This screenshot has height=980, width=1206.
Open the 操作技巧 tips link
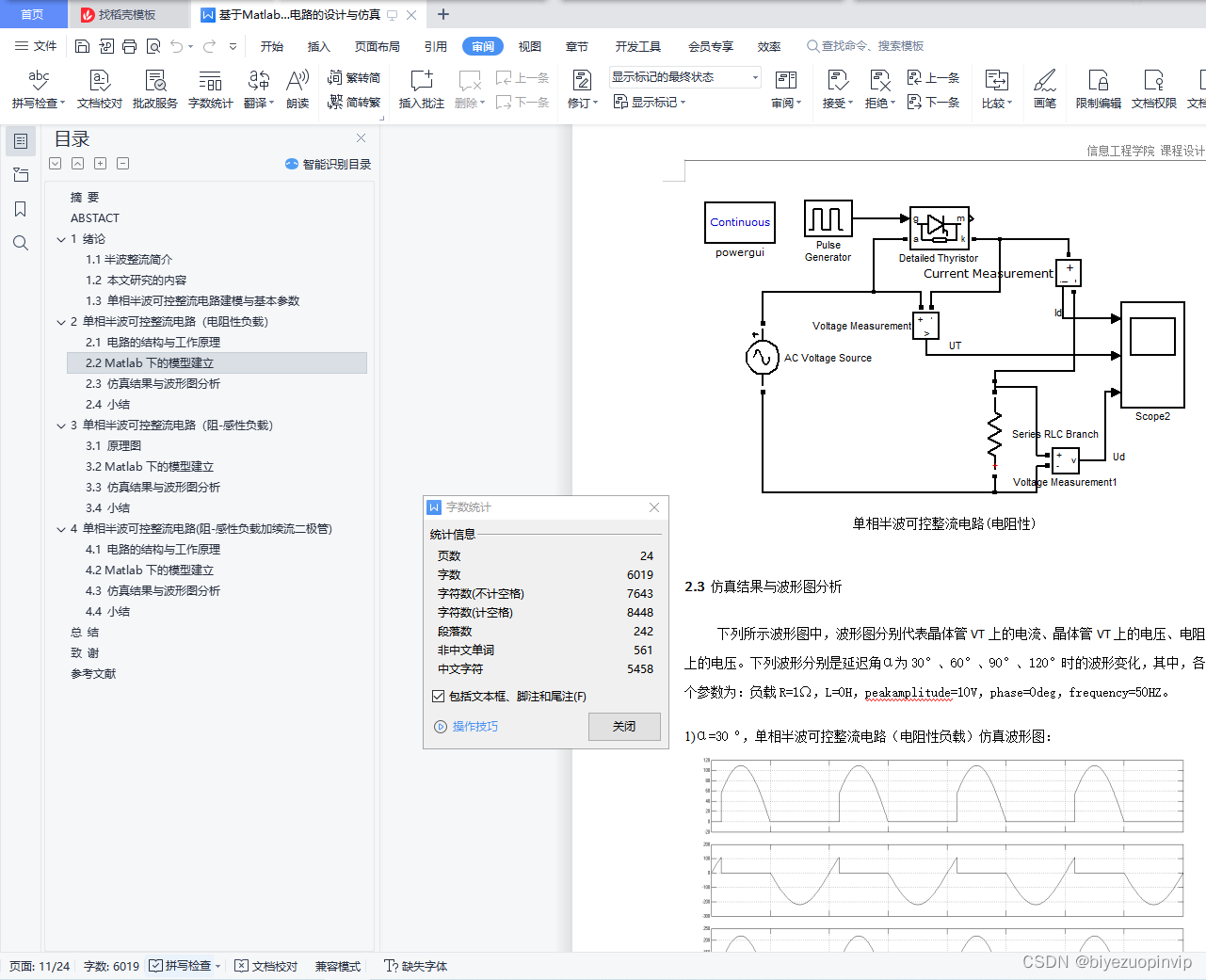[466, 727]
